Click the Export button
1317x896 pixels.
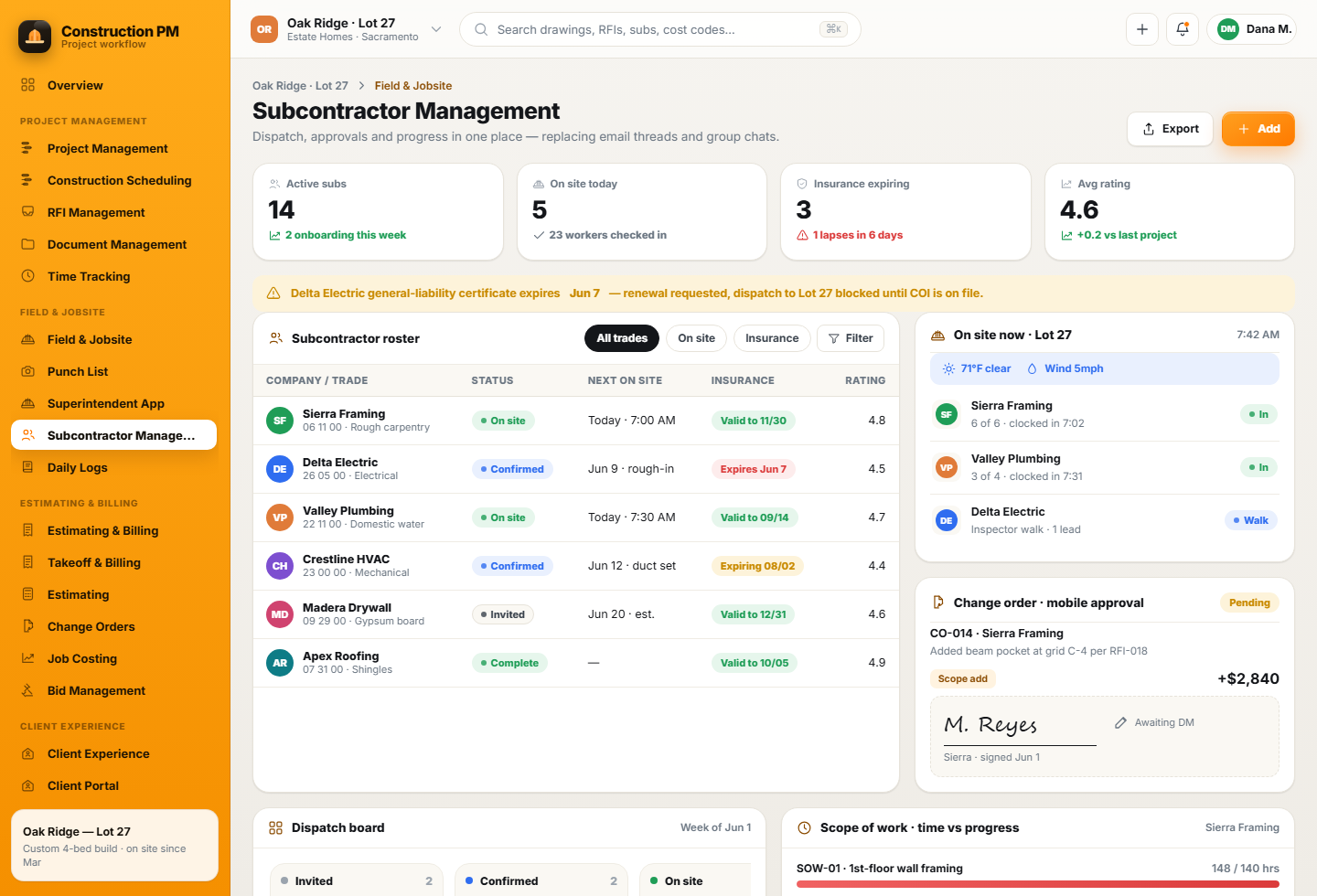[1171, 129]
